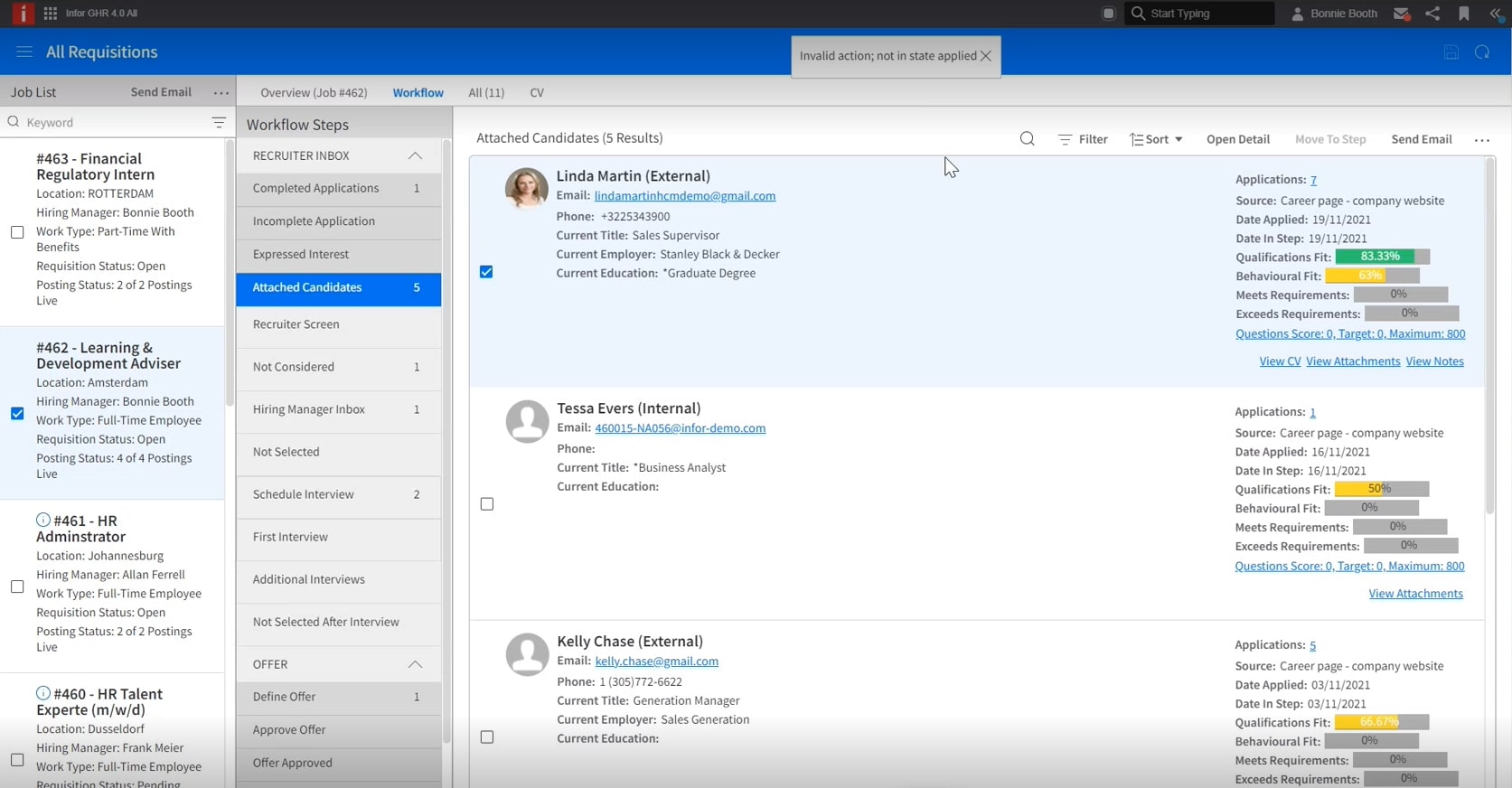Open the hamburger navigation menu
Viewport: 1512px width, 788px height.
tap(24, 52)
